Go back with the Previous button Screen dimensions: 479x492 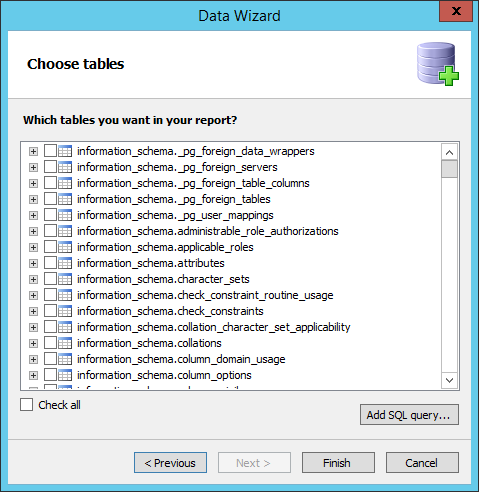pyautogui.click(x=170, y=463)
